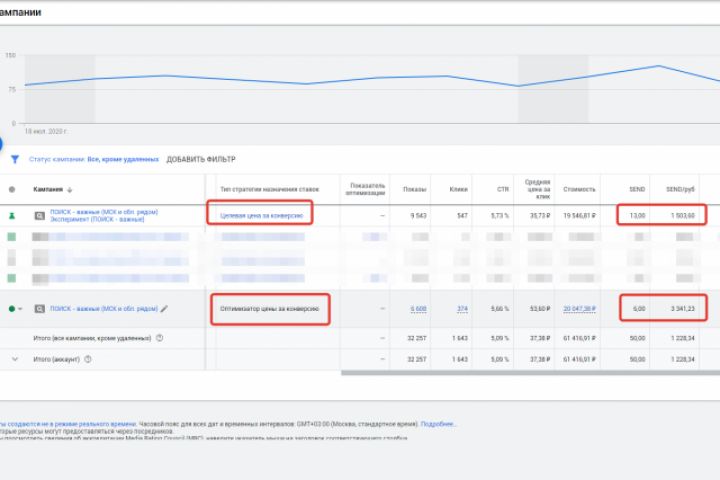The width and height of the screenshot is (720, 480).
Task: Sort by the Показы column header
Action: (415, 189)
